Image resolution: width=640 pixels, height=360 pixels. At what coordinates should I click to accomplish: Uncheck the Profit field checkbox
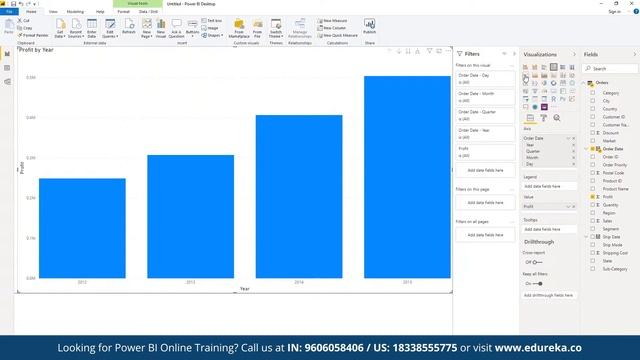593,197
